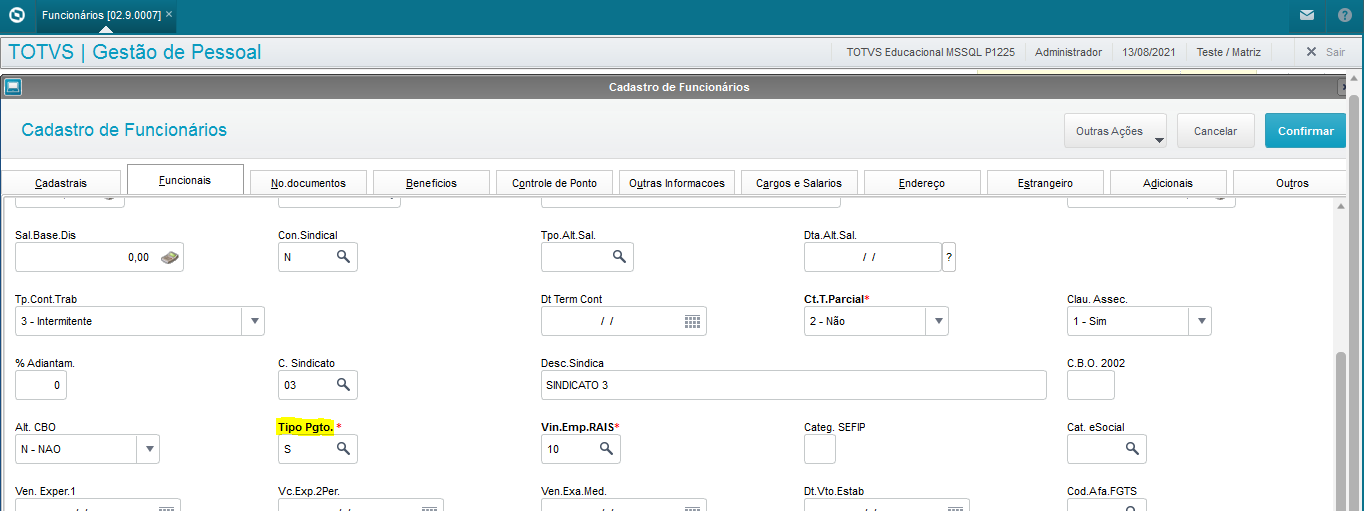Click the Cat. eSocial search magnifier

coord(1132,449)
